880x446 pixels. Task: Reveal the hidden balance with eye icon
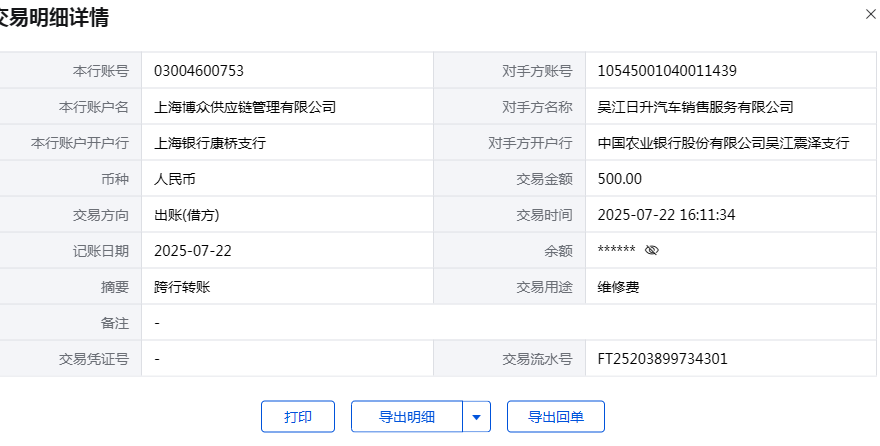tap(652, 250)
